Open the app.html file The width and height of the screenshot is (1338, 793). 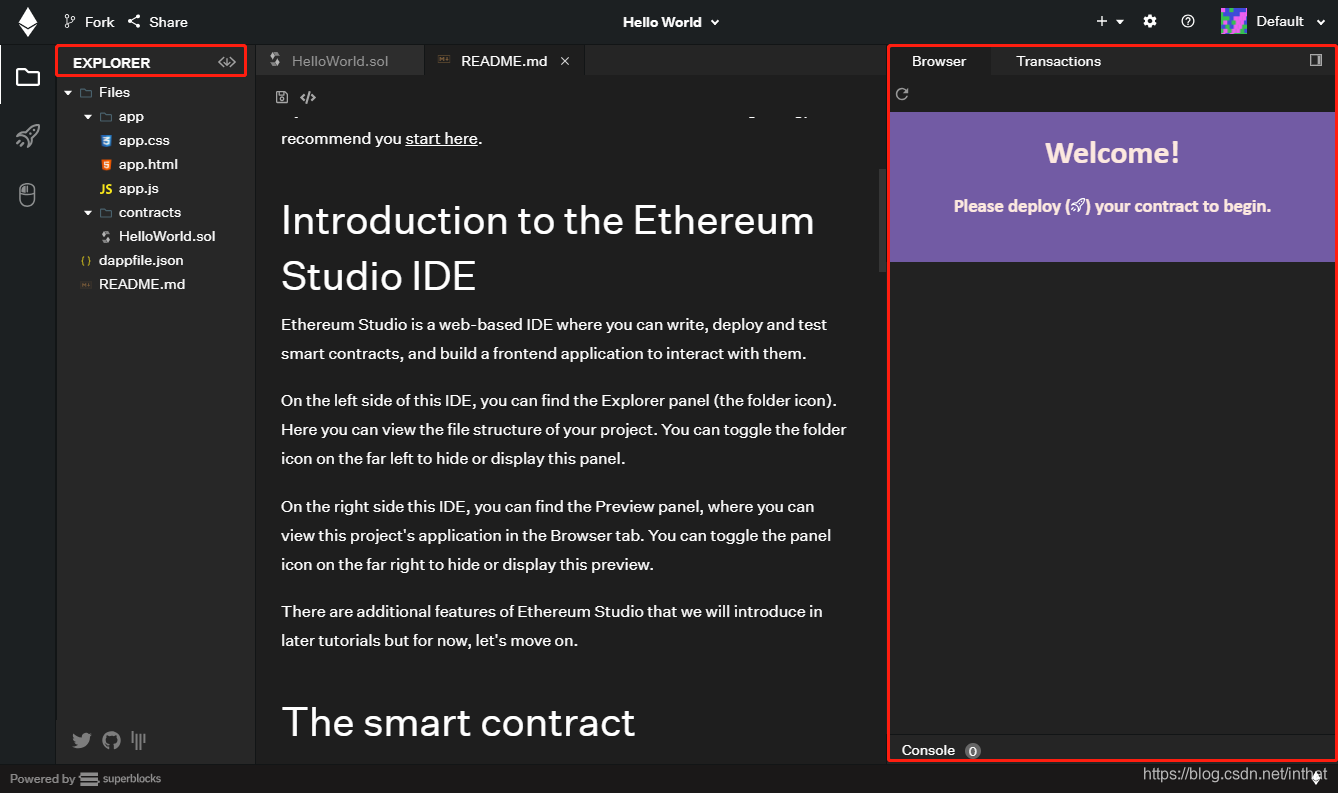(148, 165)
